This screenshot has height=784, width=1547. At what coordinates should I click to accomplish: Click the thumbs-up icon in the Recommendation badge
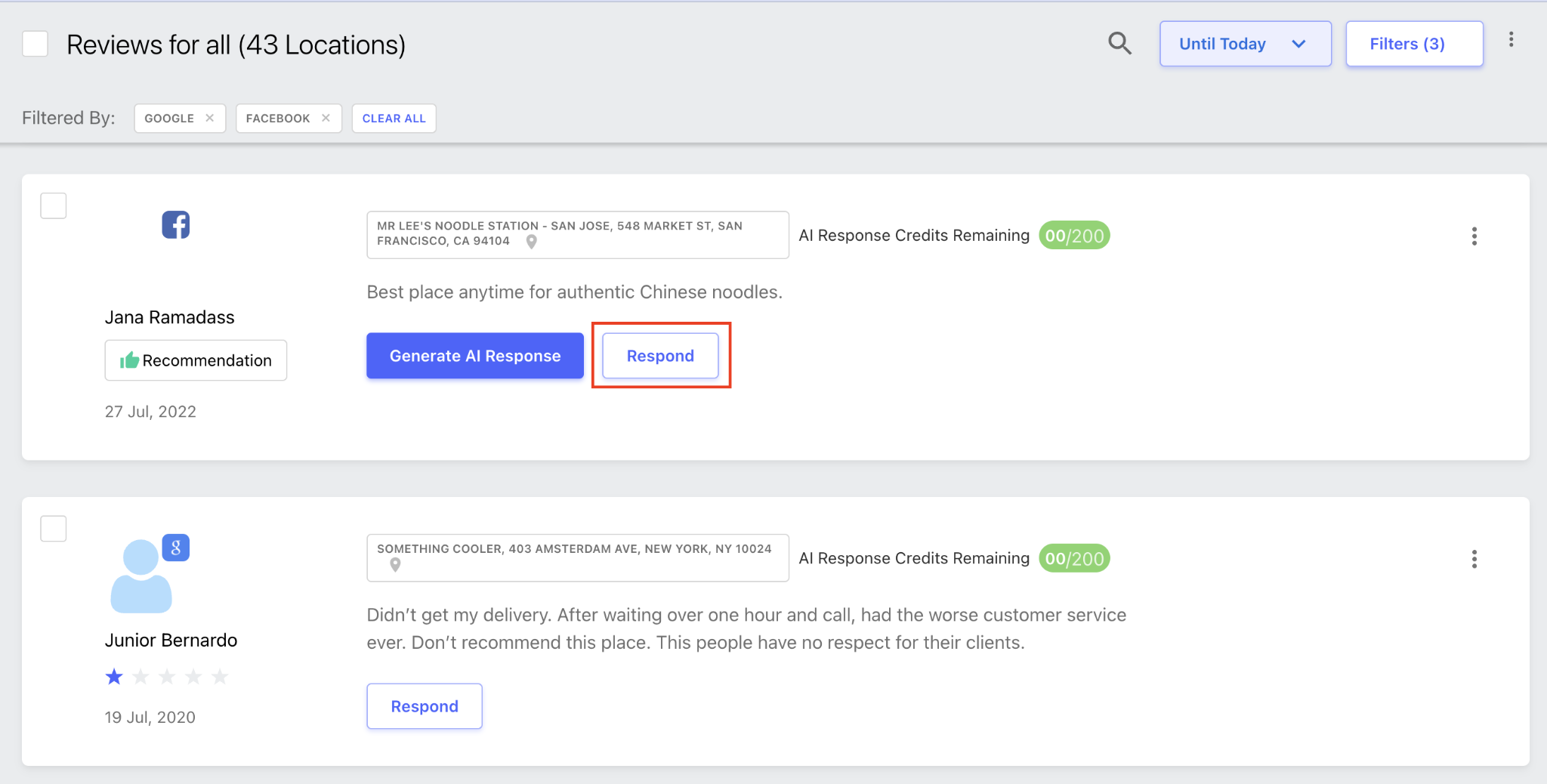click(x=129, y=360)
